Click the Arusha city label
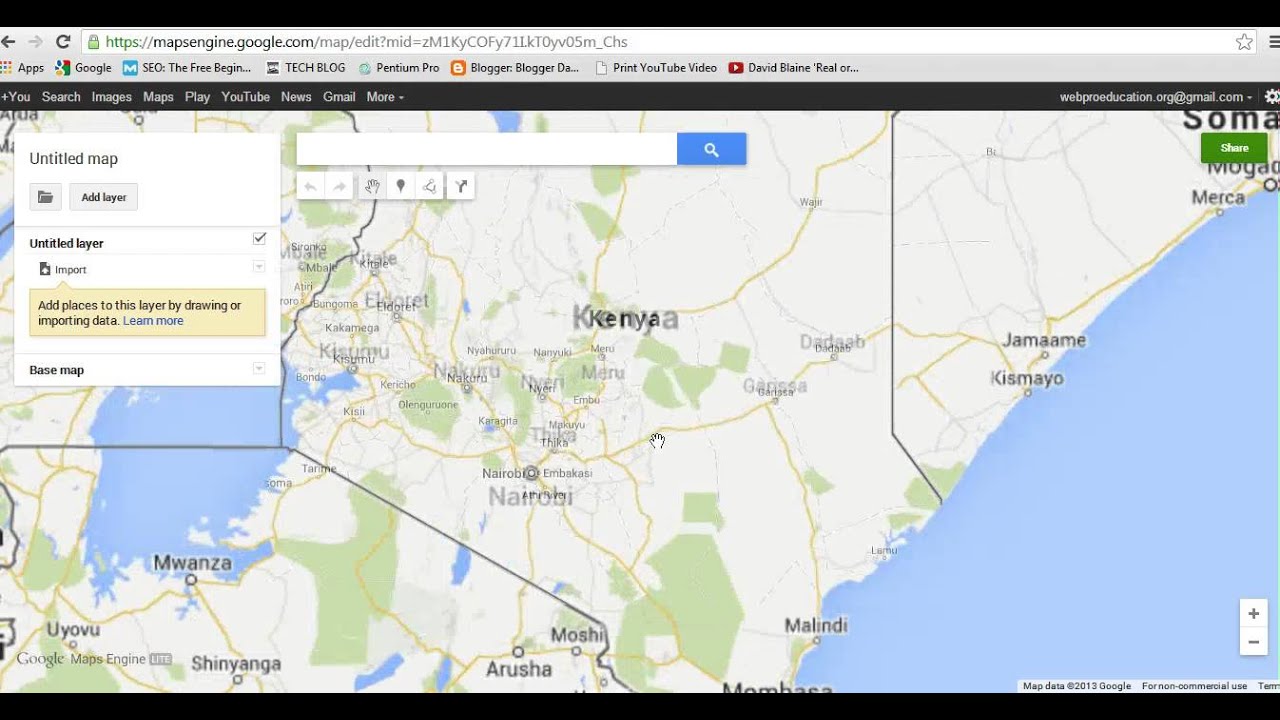 [518, 669]
